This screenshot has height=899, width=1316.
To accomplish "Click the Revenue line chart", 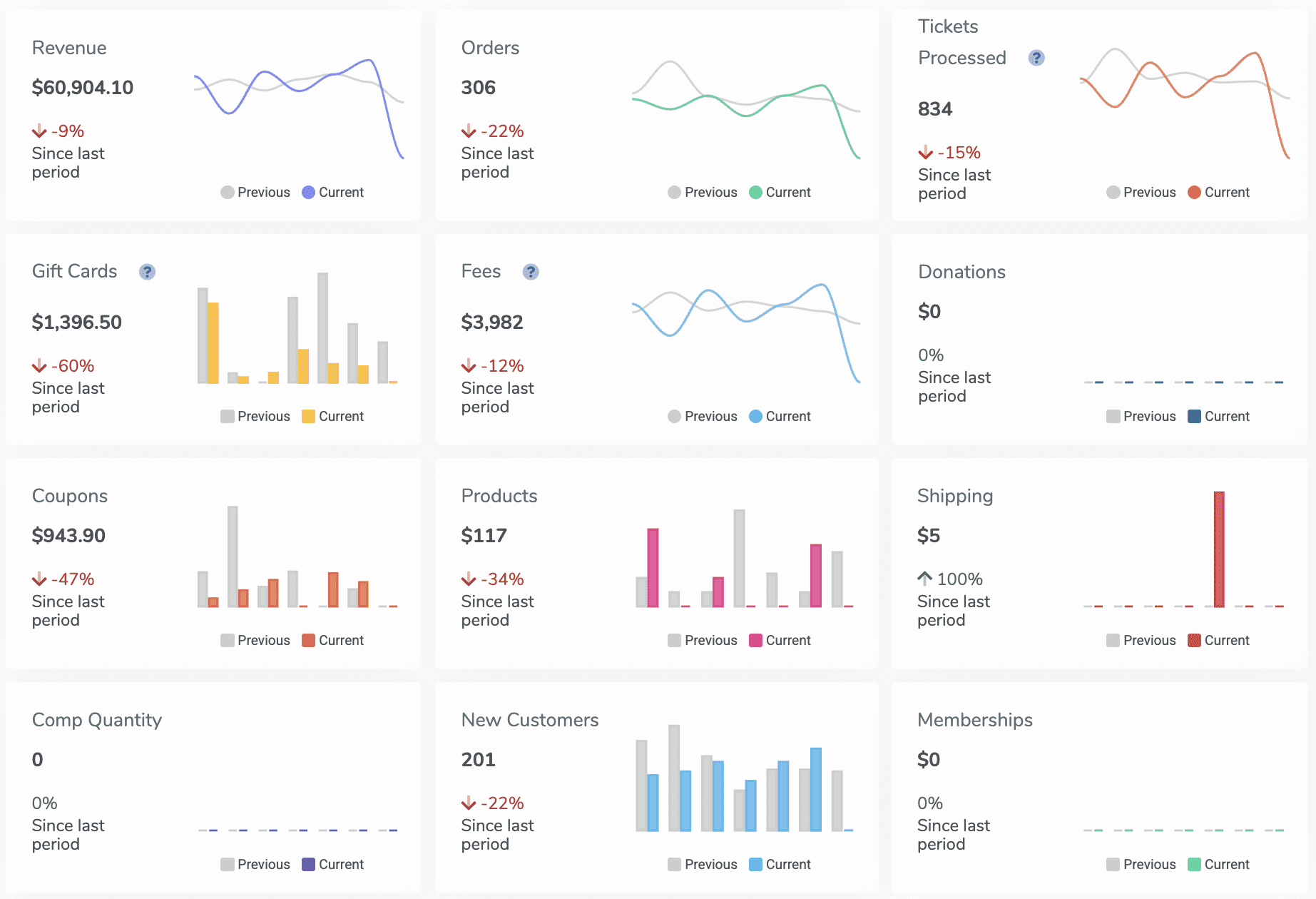I will [299, 108].
